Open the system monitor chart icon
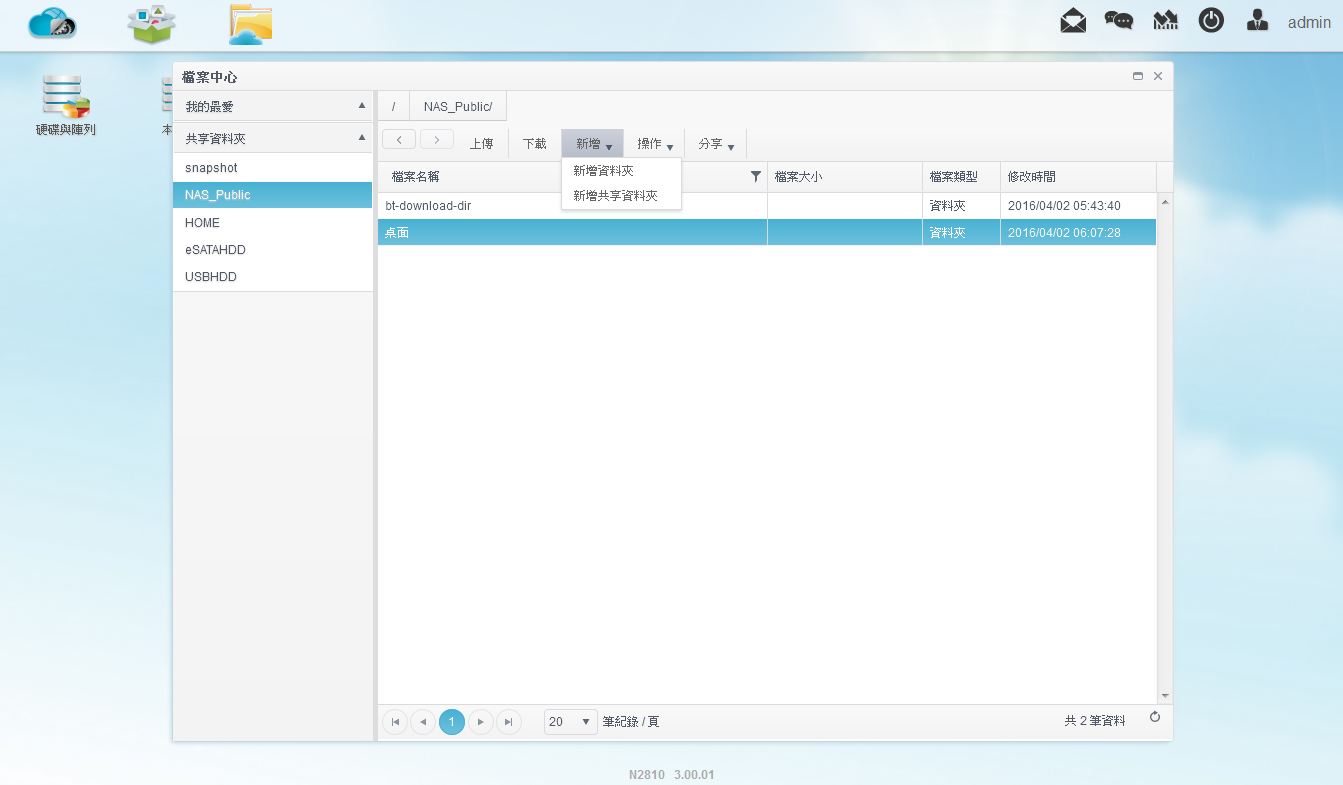1343x785 pixels. point(1165,20)
